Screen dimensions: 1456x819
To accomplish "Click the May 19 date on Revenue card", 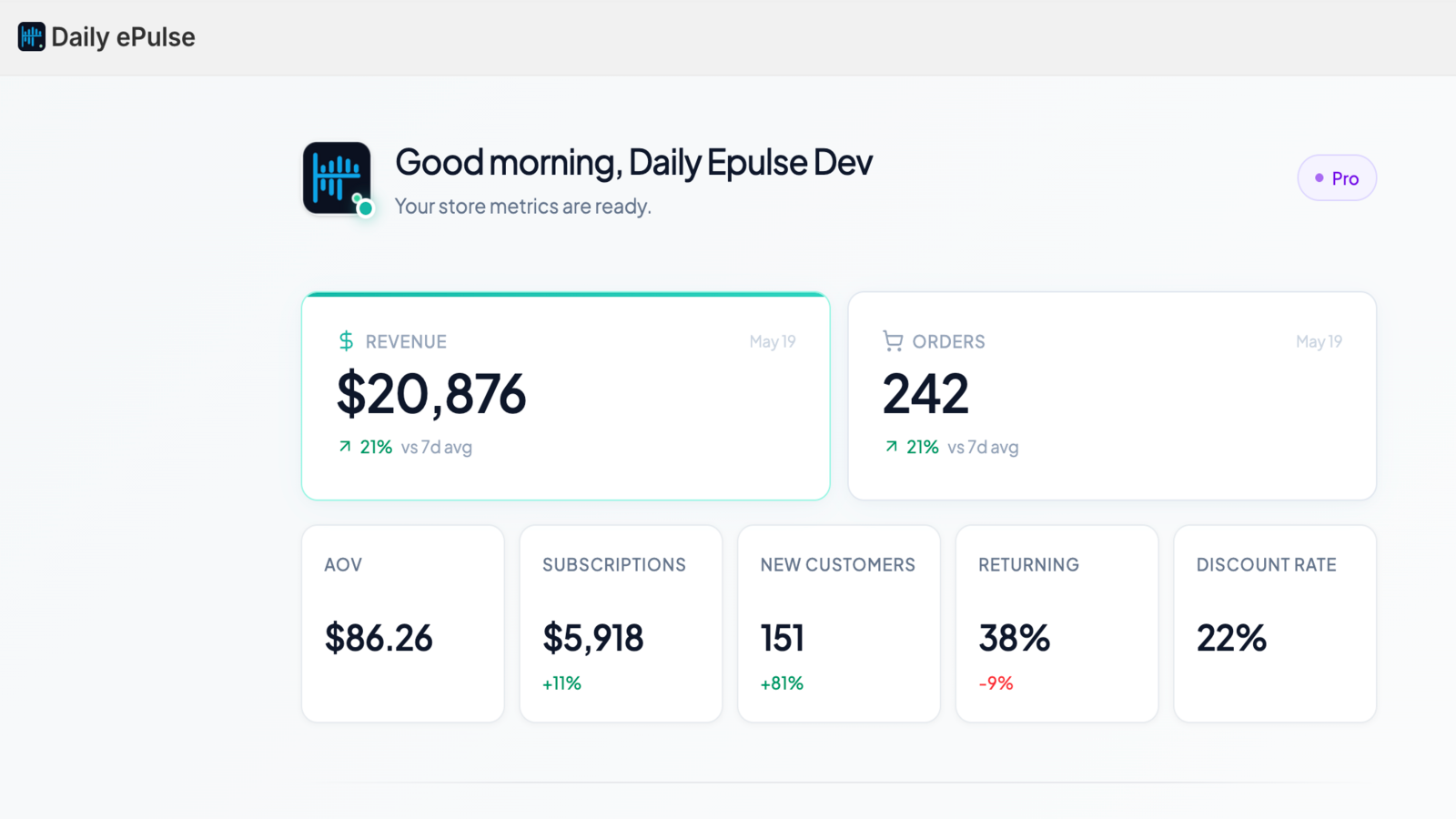I will click(x=773, y=341).
